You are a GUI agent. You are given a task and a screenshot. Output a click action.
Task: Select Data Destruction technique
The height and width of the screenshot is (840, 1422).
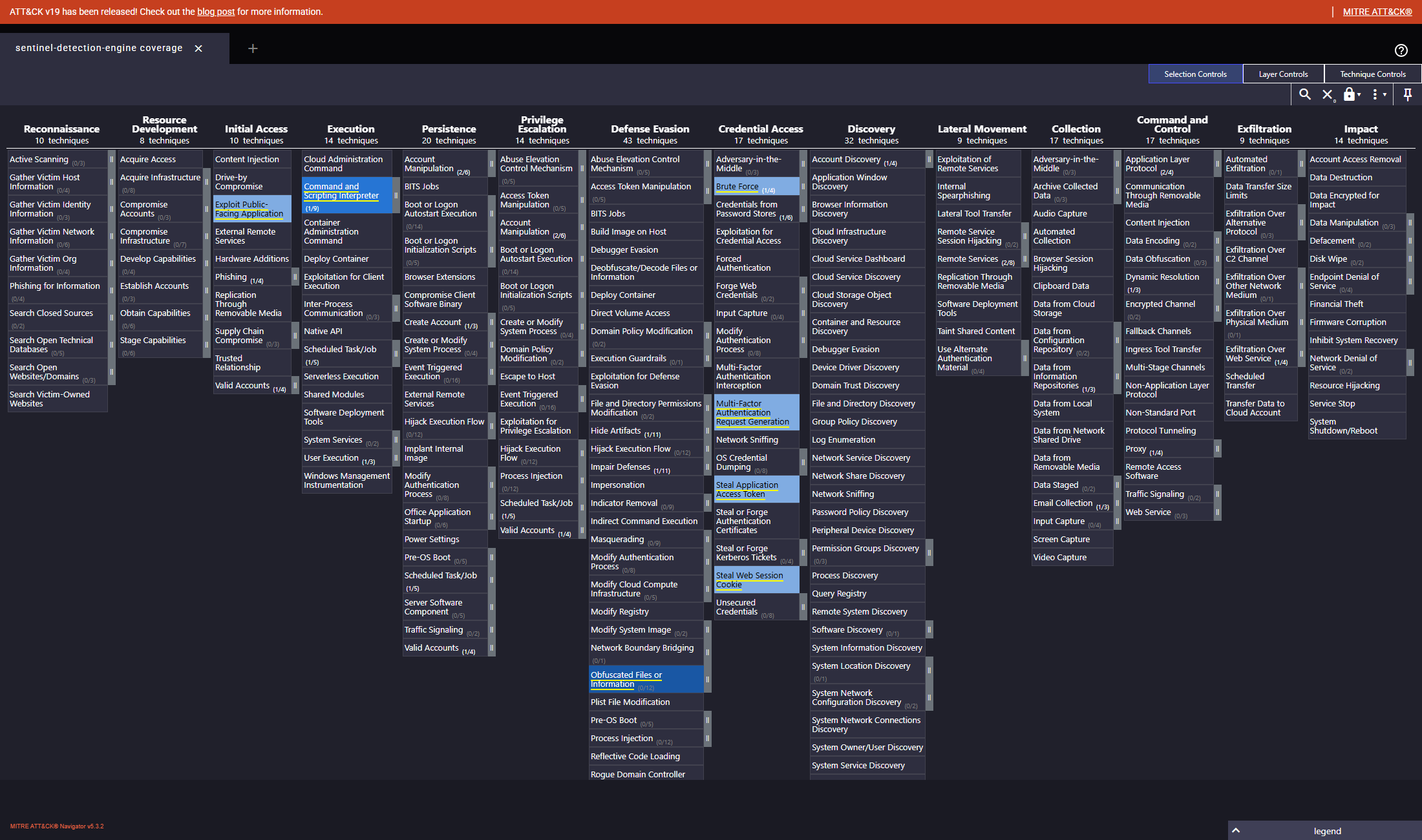(x=1357, y=177)
